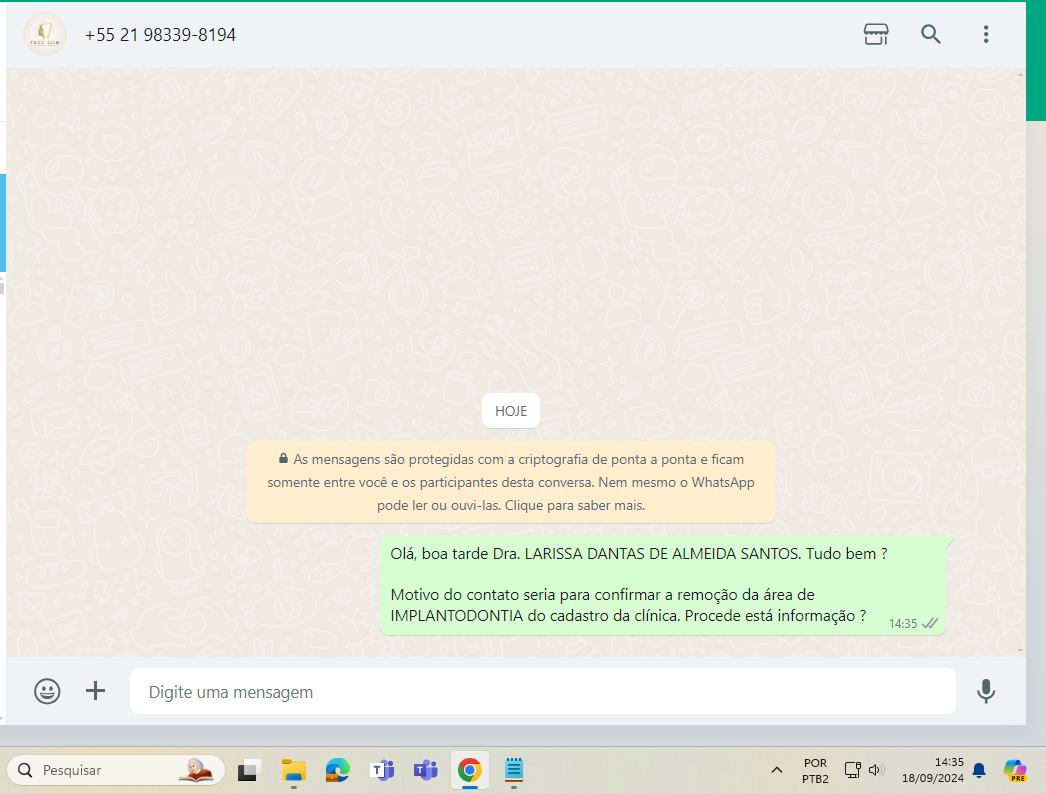Click the lock icon in the encryption notice
Image resolution: width=1046 pixels, height=793 pixels.
(283, 459)
